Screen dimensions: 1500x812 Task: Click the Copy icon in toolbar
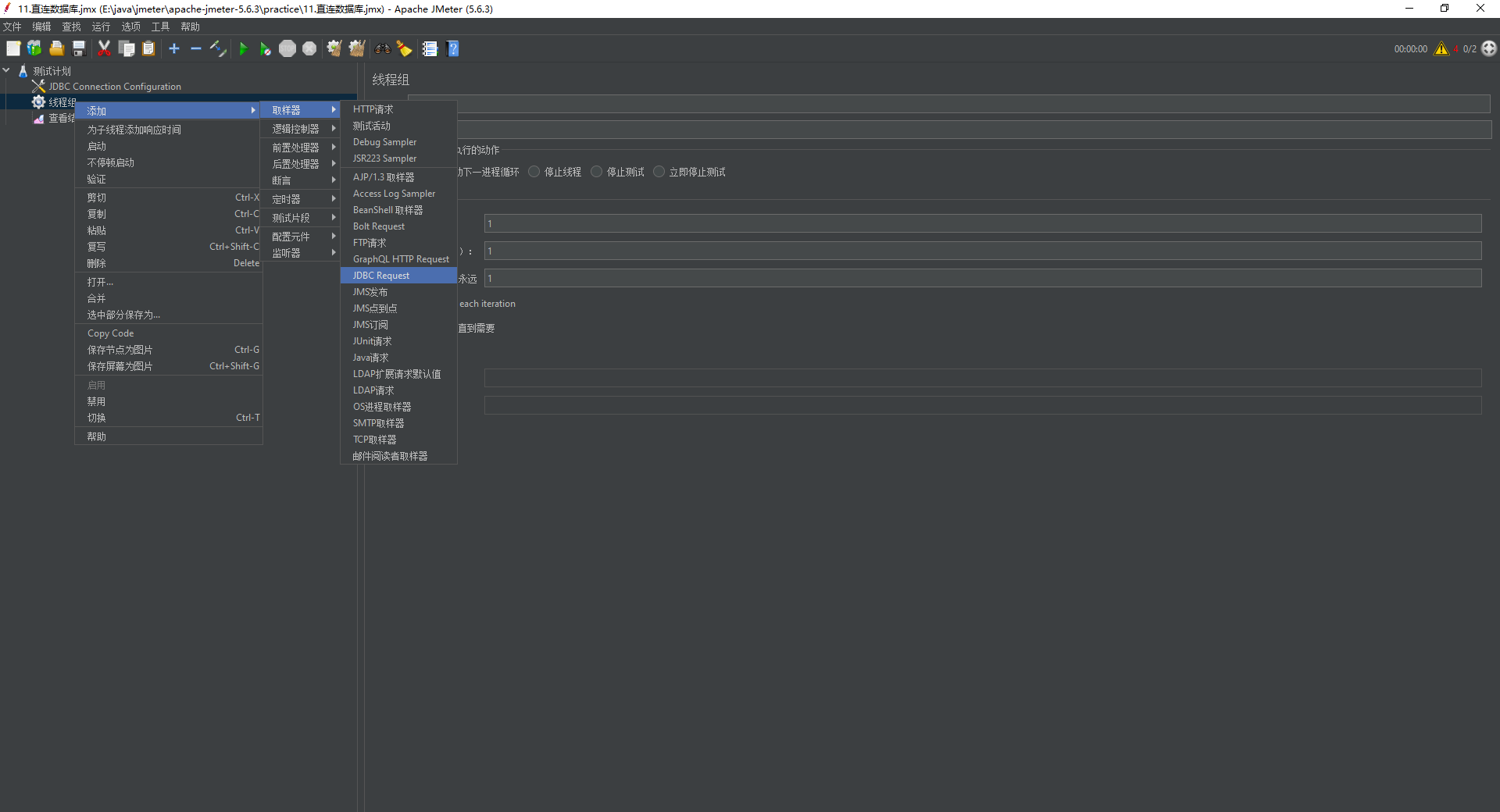[x=127, y=48]
